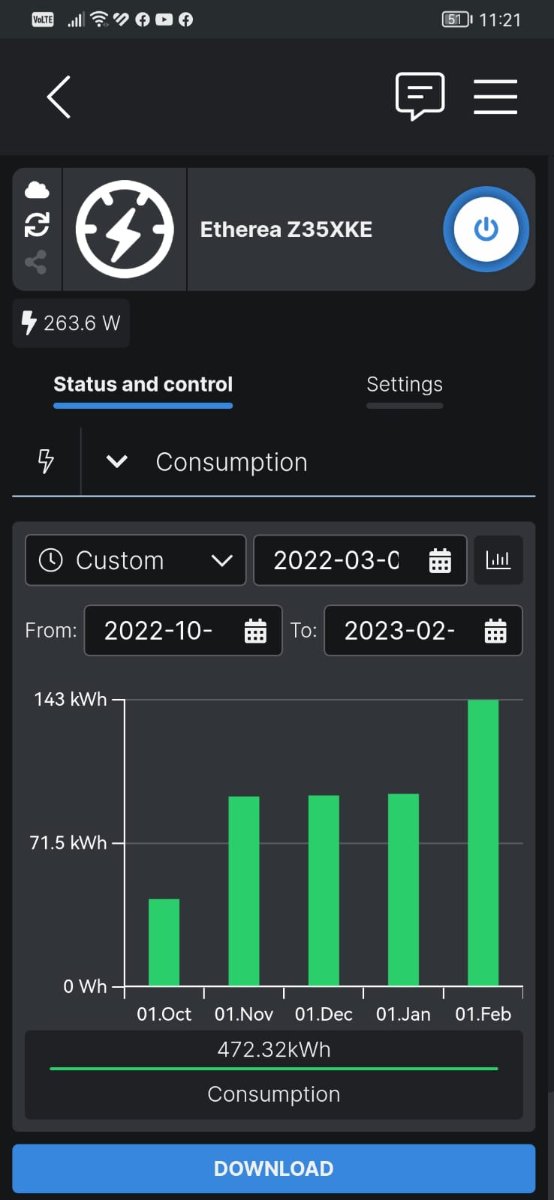Tap the lightning bolt consumption icon
554x1200 pixels.
pos(45,461)
